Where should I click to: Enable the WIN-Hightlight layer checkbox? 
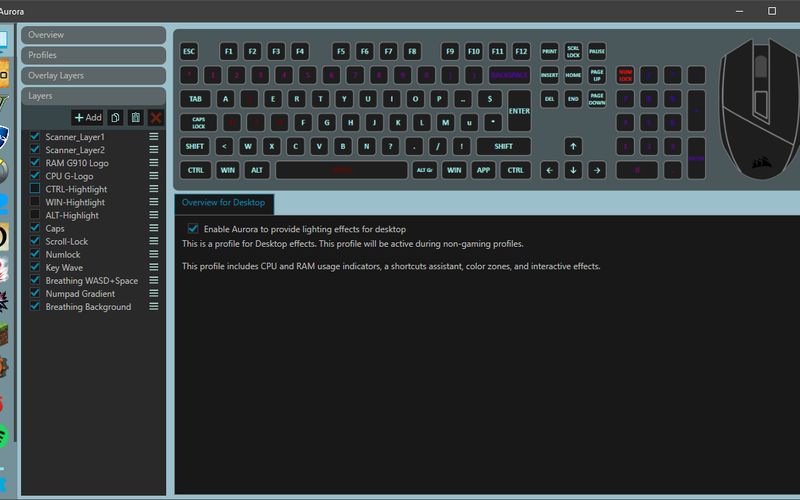point(35,202)
